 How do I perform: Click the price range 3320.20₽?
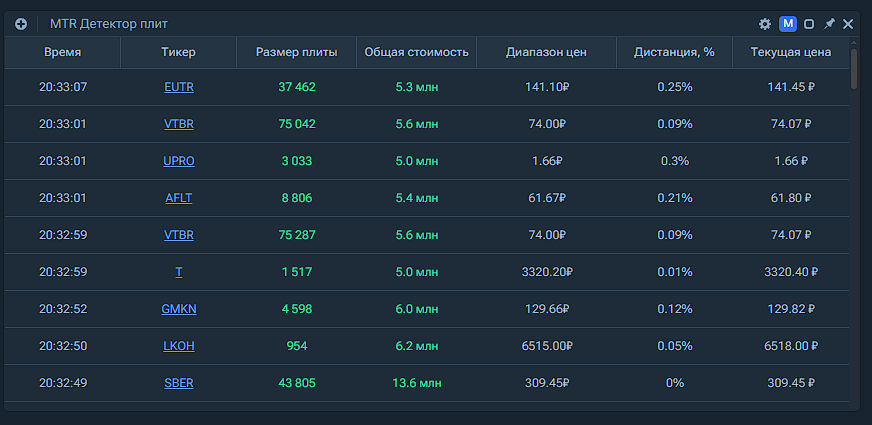coord(547,272)
